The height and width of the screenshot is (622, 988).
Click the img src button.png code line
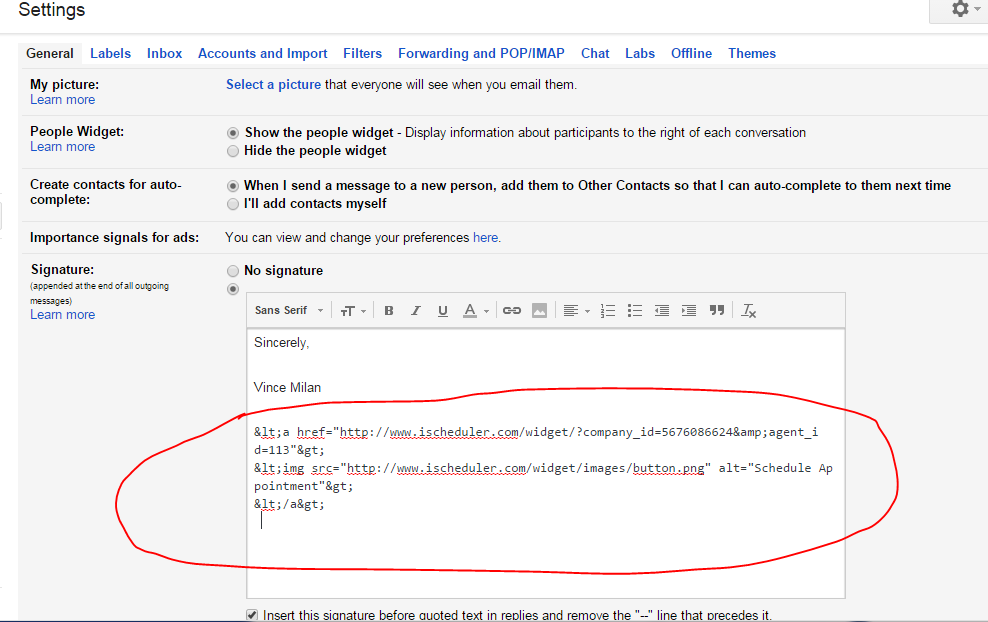[x=543, y=477]
